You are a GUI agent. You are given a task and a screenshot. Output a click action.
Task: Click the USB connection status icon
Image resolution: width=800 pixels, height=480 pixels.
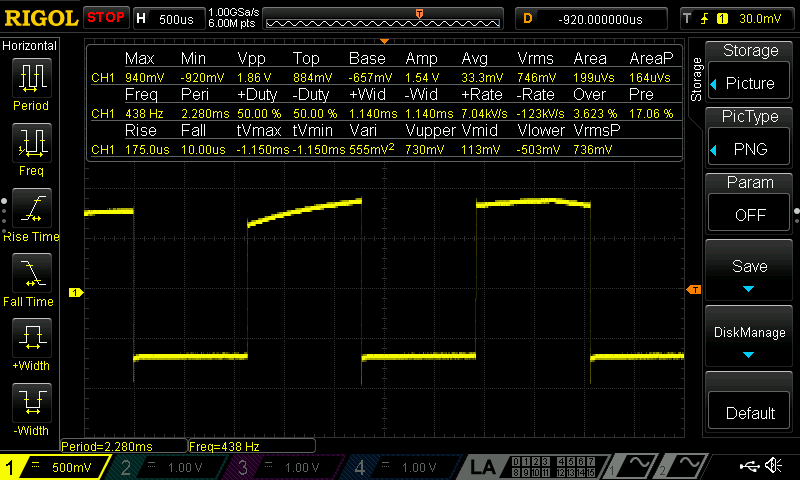coord(749,465)
